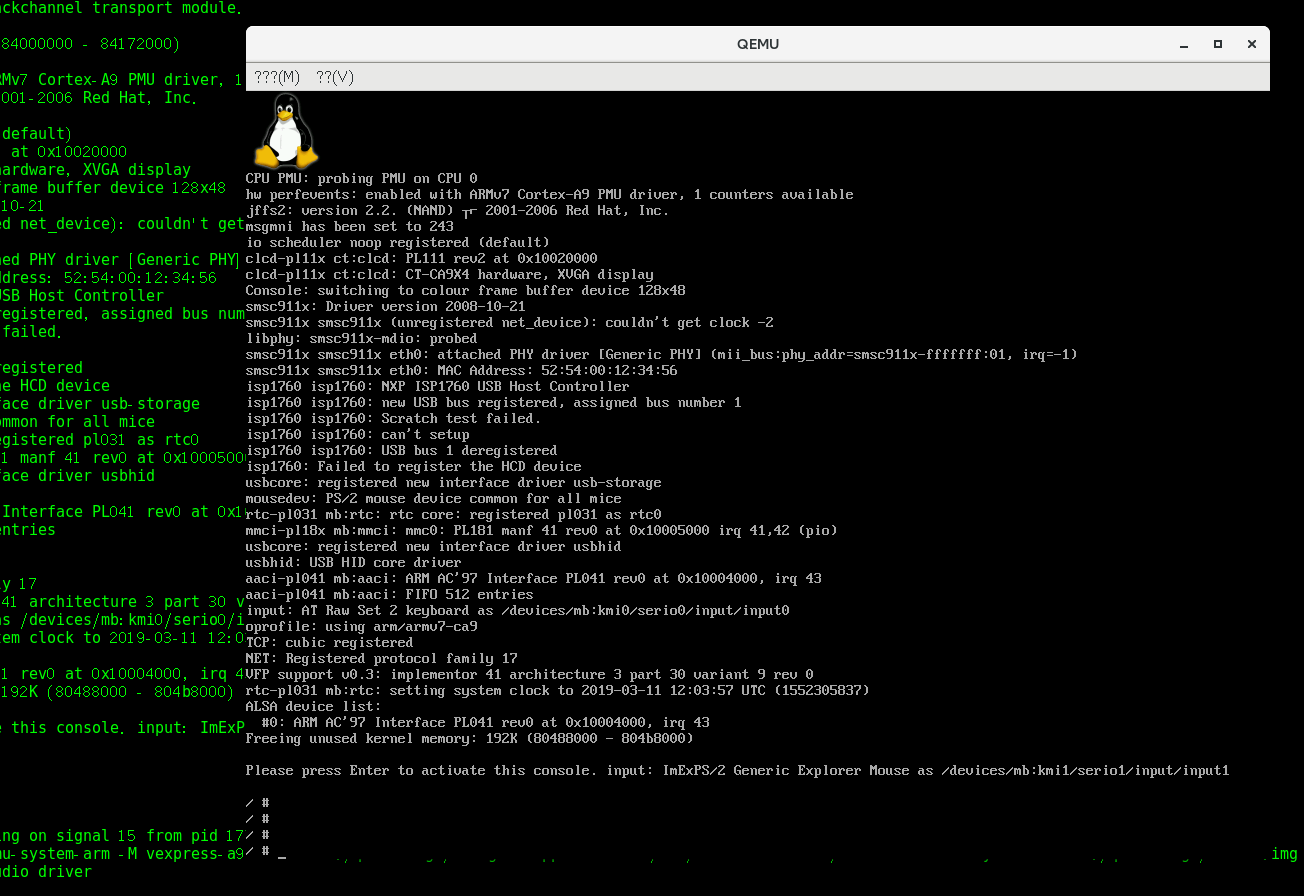Click the 'Freeing unused kernel memory: 192K' line in QEMU
Viewport: 1304px width, 896px height.
(469, 739)
